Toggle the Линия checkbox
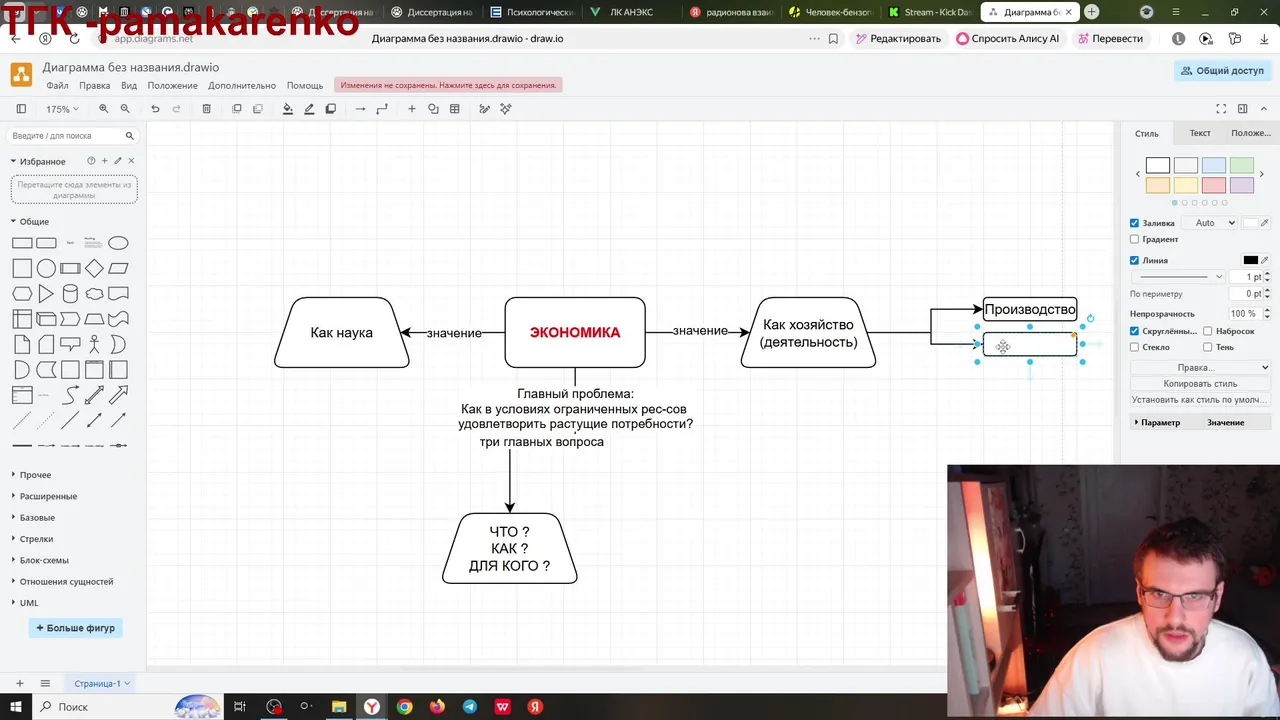 click(x=1134, y=260)
